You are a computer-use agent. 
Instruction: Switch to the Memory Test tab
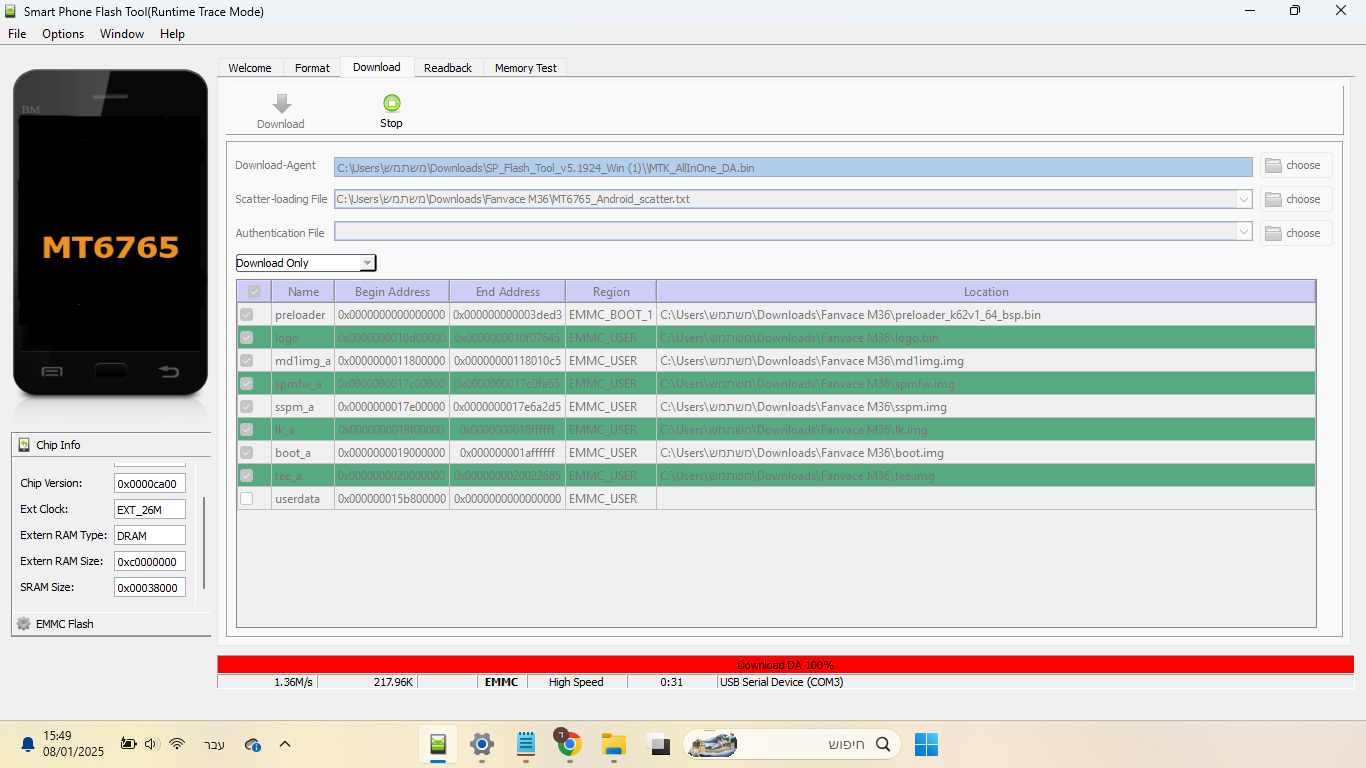pyautogui.click(x=526, y=68)
